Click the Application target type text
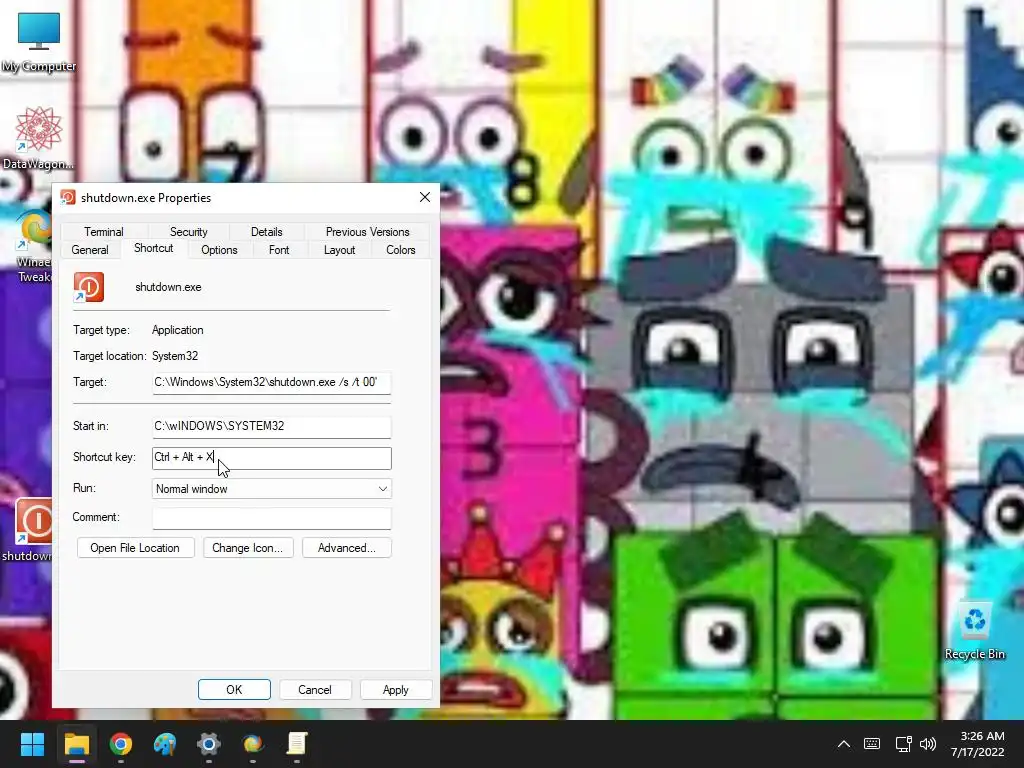The image size is (1024, 768). pos(178,330)
